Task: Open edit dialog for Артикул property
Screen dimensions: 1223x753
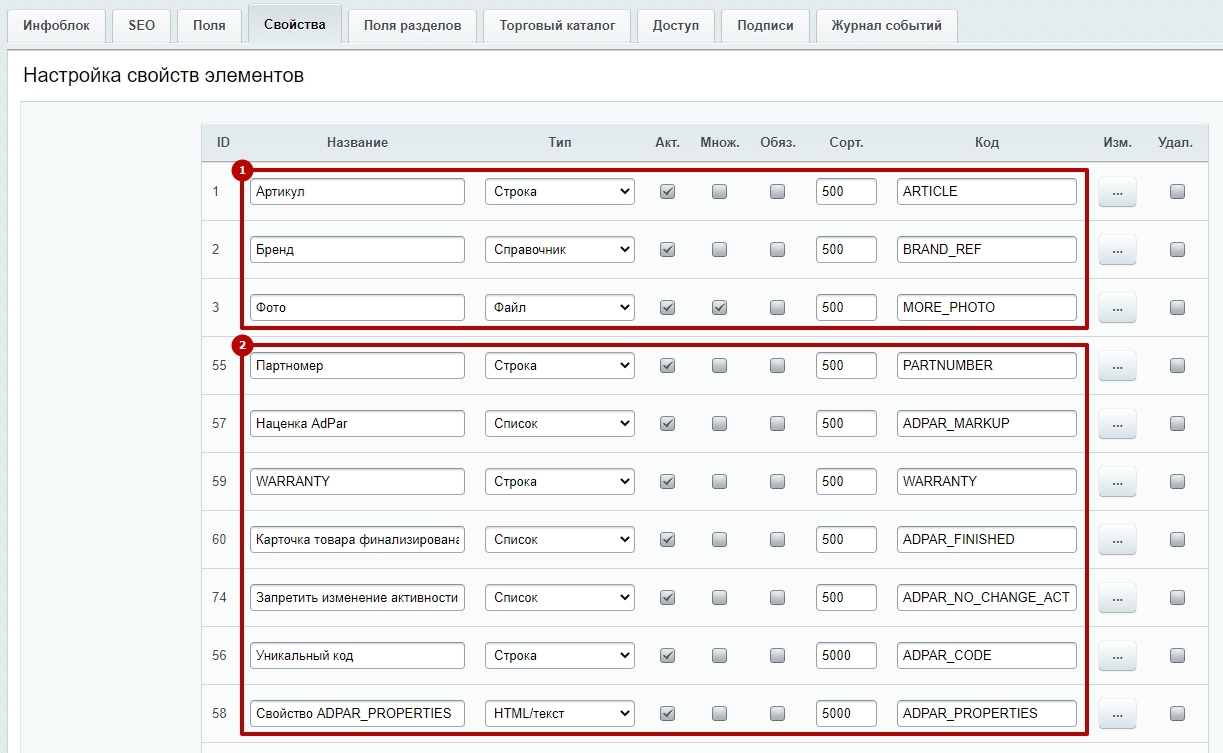Action: pos(1117,192)
